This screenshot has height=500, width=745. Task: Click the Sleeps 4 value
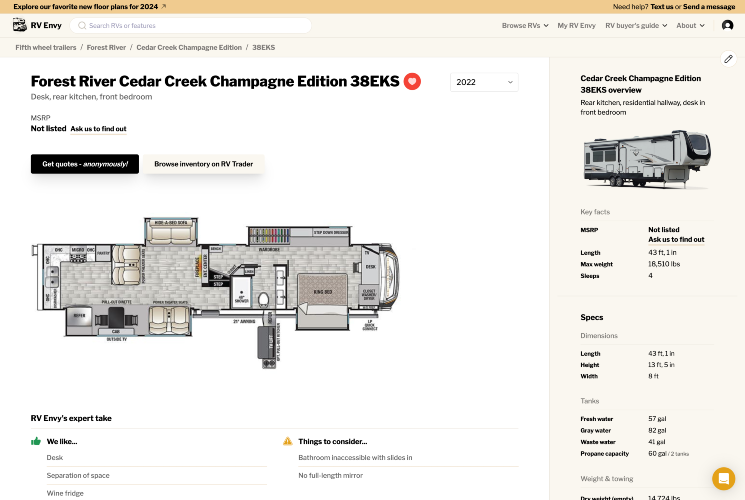[x=650, y=276]
